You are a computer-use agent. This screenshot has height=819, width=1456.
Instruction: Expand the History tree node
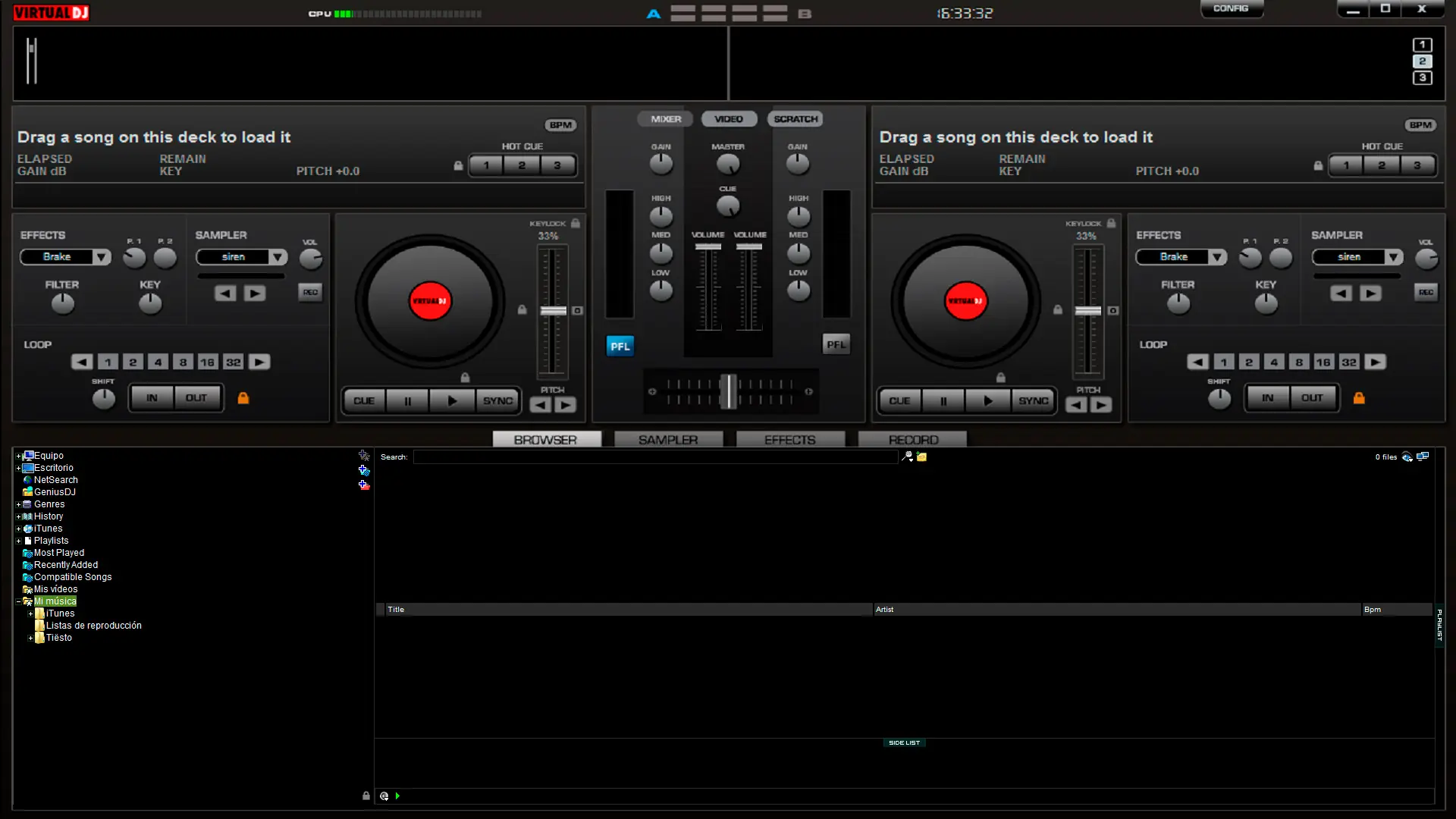pos(18,516)
